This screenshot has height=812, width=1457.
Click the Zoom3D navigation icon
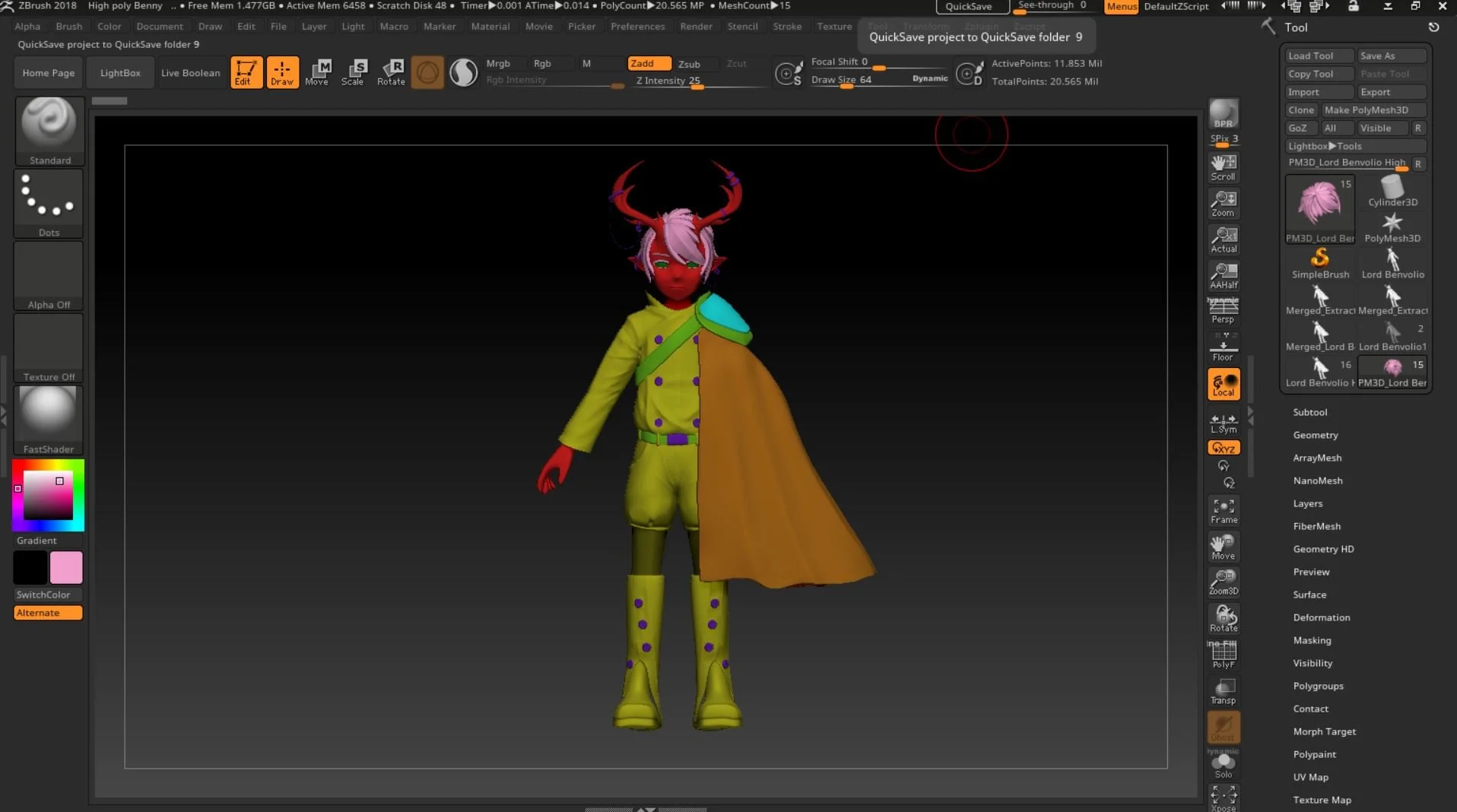(x=1224, y=582)
